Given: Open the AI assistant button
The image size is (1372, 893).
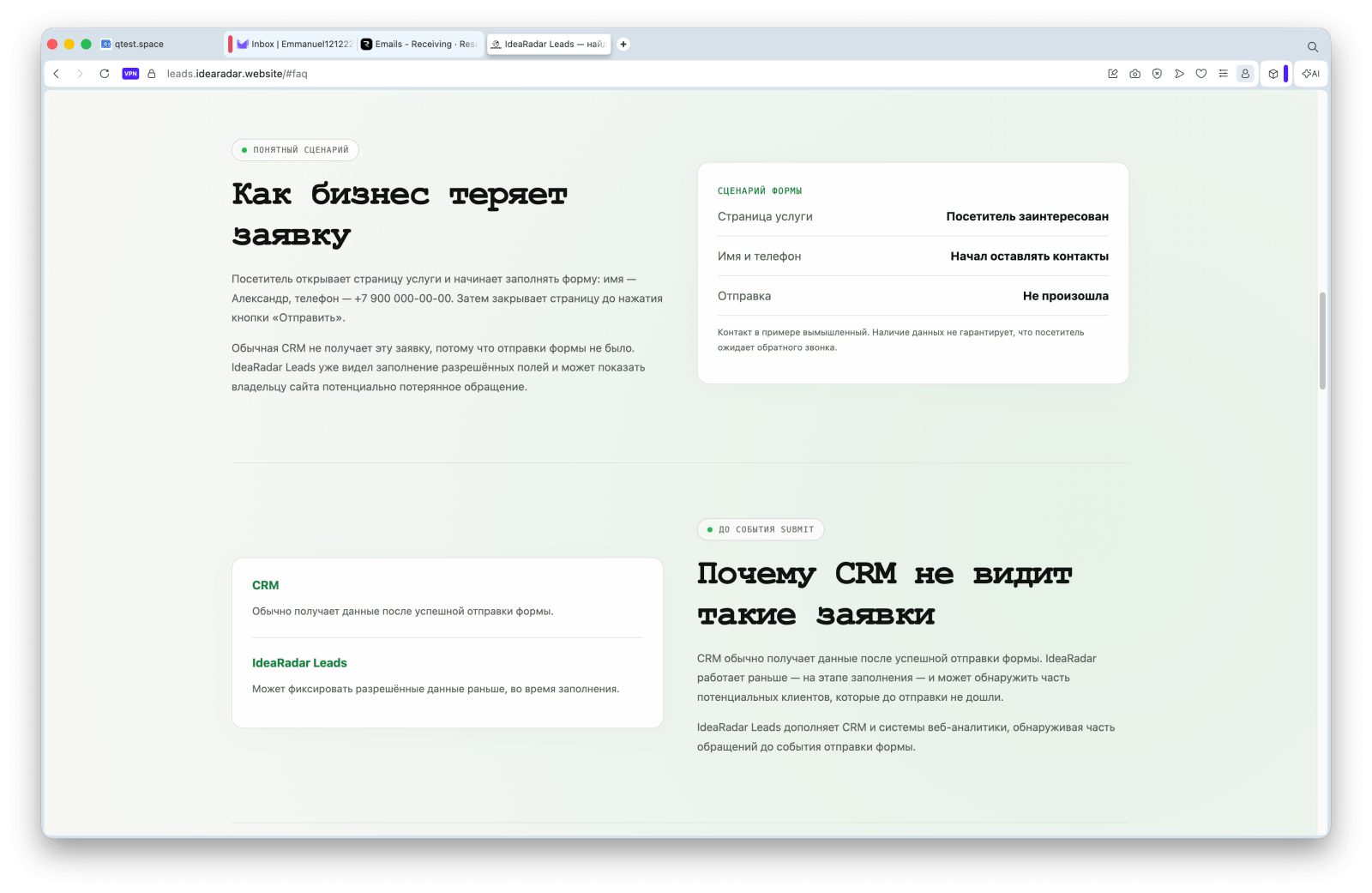Looking at the screenshot, I should 1310,74.
